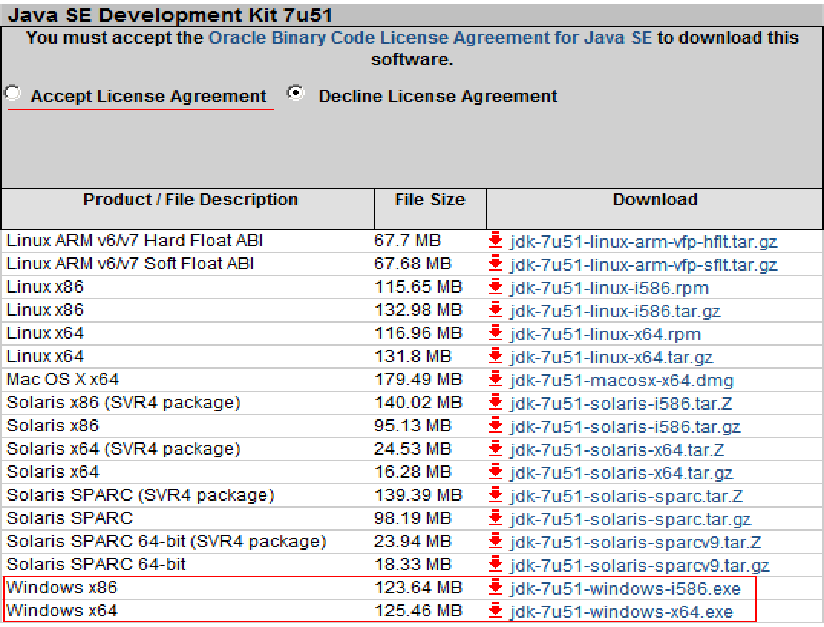Click download arrow for jdk-7u51-solaris-sparc.tar.gz
Image resolution: width=824 pixels, height=627 pixels.
(495, 518)
